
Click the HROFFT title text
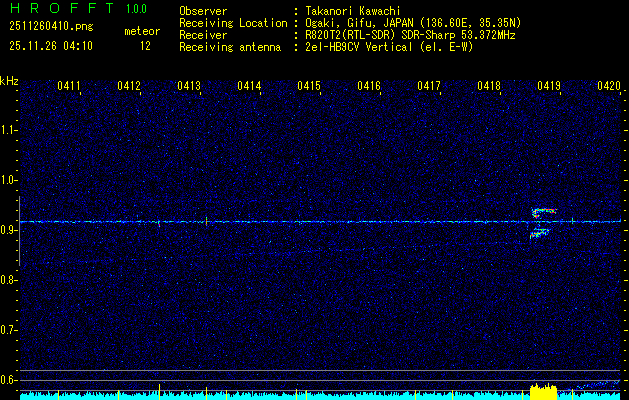(58, 8)
